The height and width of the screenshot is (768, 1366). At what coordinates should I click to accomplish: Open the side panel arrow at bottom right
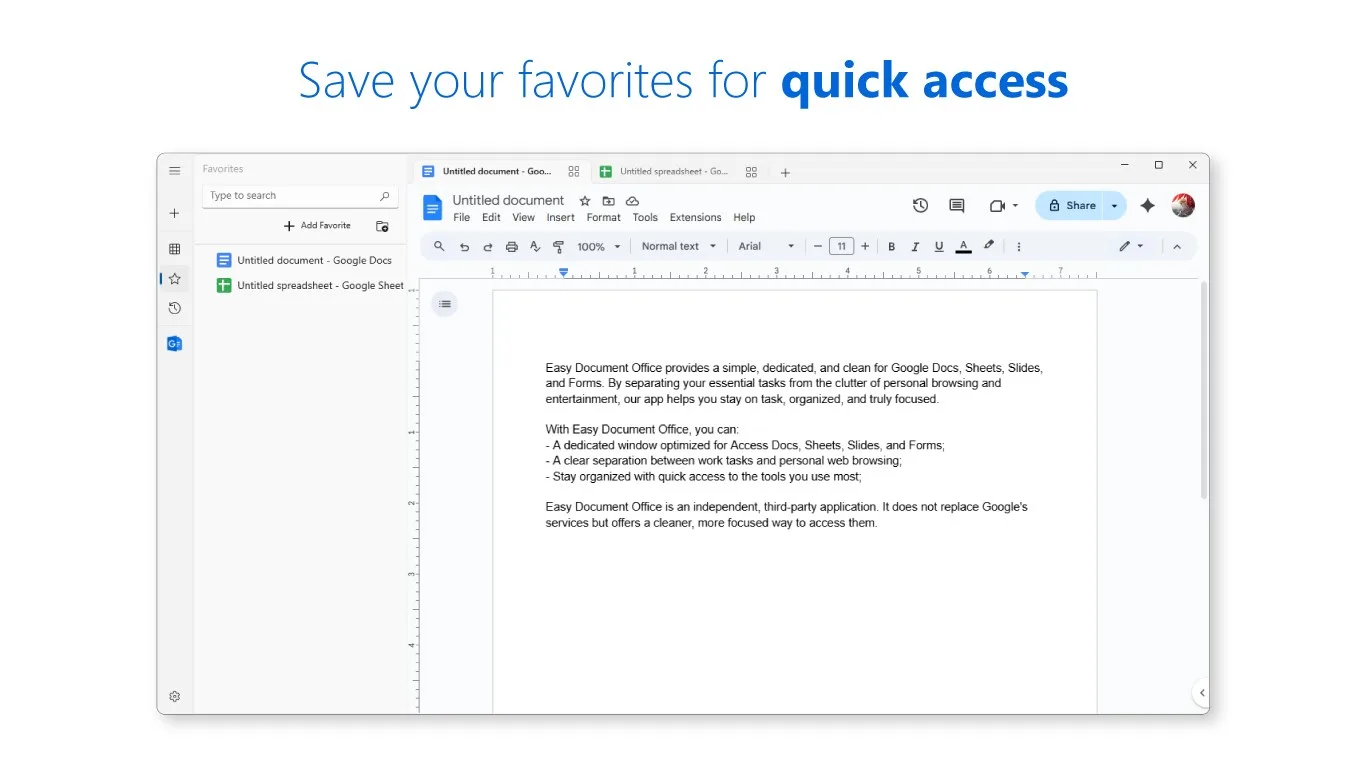point(1201,692)
